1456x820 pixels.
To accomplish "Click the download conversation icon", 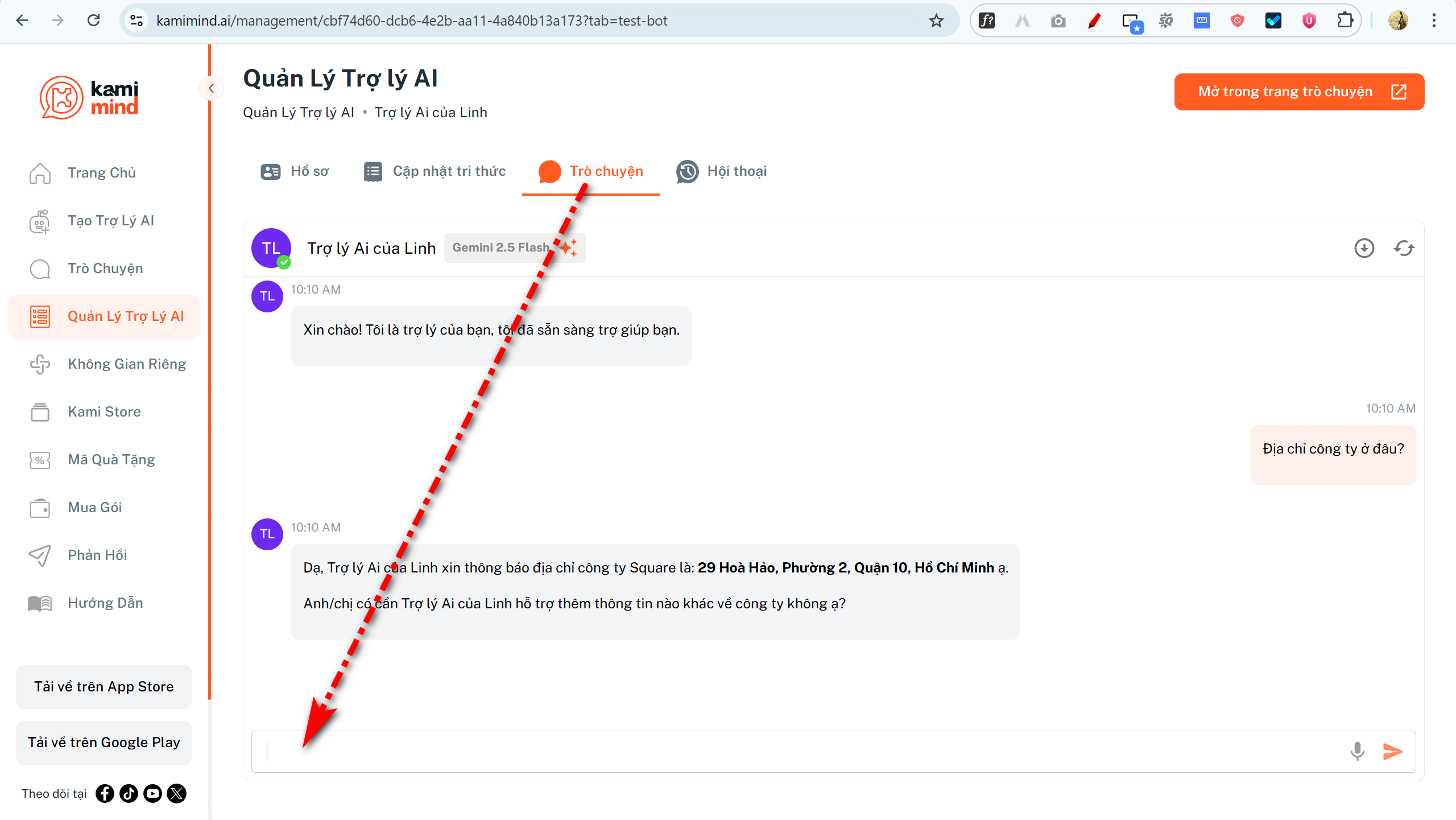I will pos(1364,248).
